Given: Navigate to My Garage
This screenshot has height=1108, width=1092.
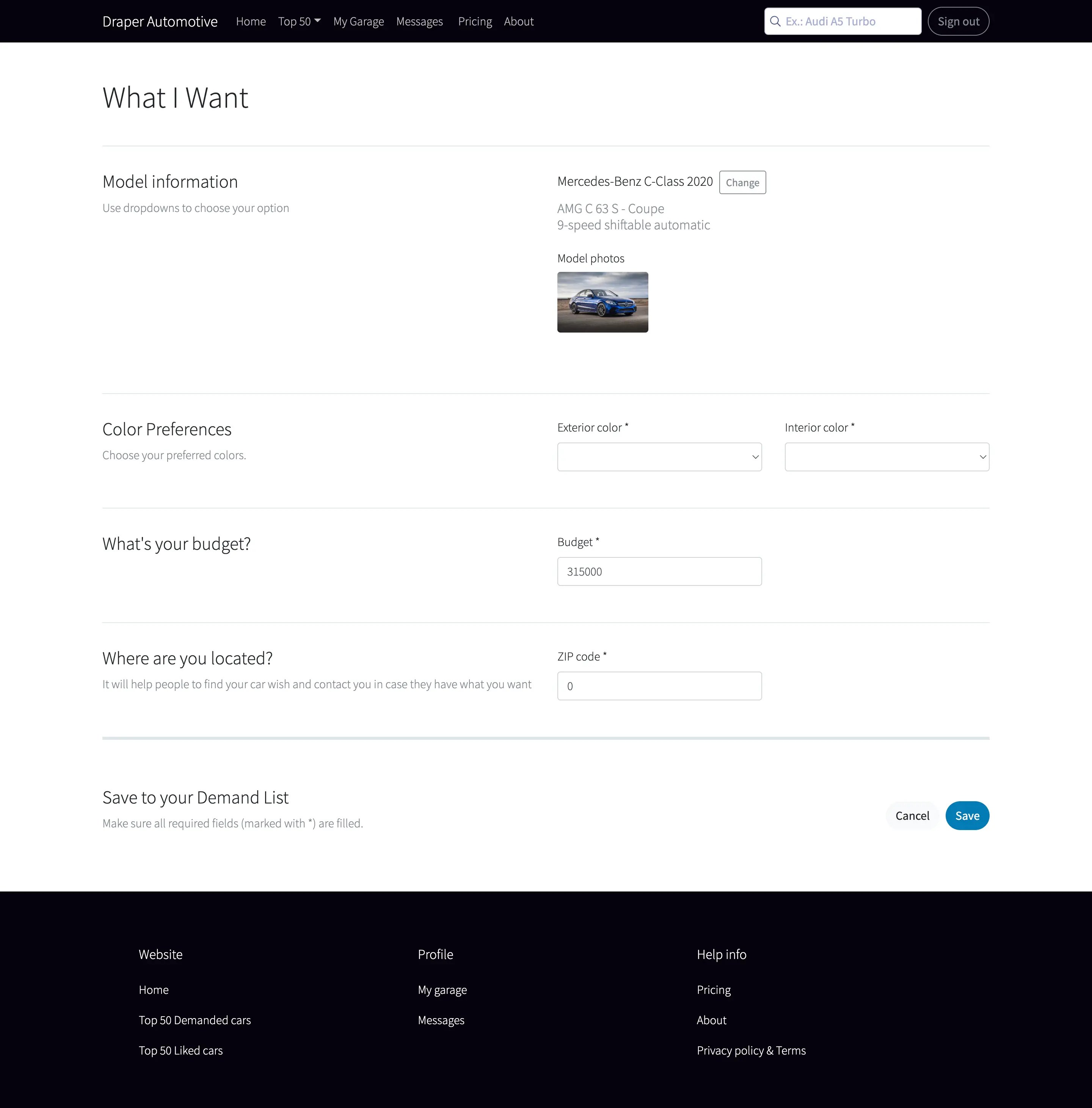Looking at the screenshot, I should [358, 21].
